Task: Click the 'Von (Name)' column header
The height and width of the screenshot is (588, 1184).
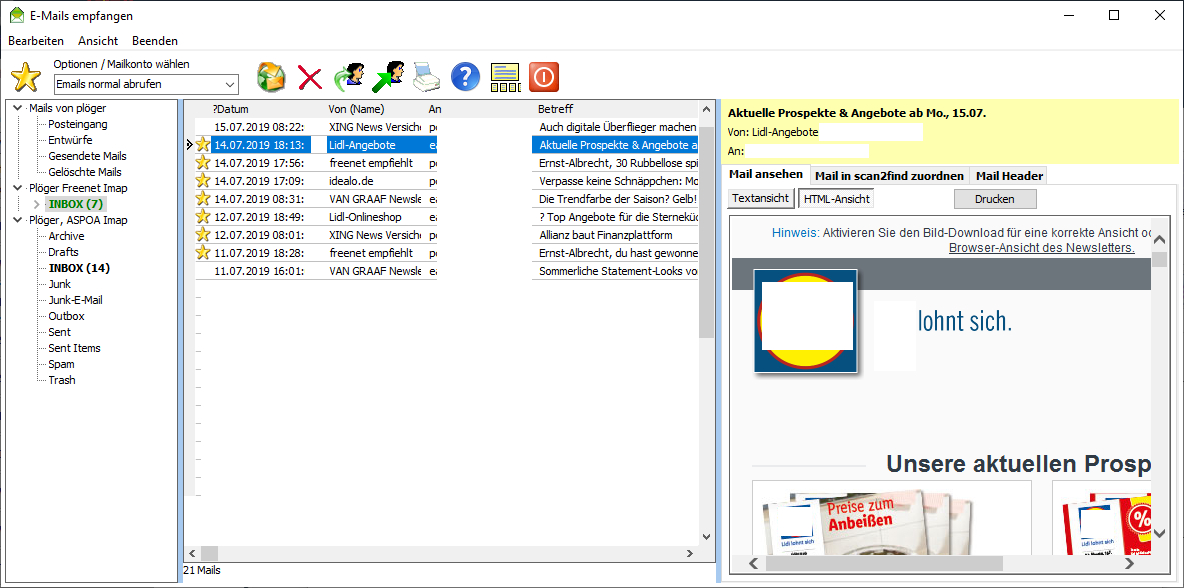Action: point(356,109)
